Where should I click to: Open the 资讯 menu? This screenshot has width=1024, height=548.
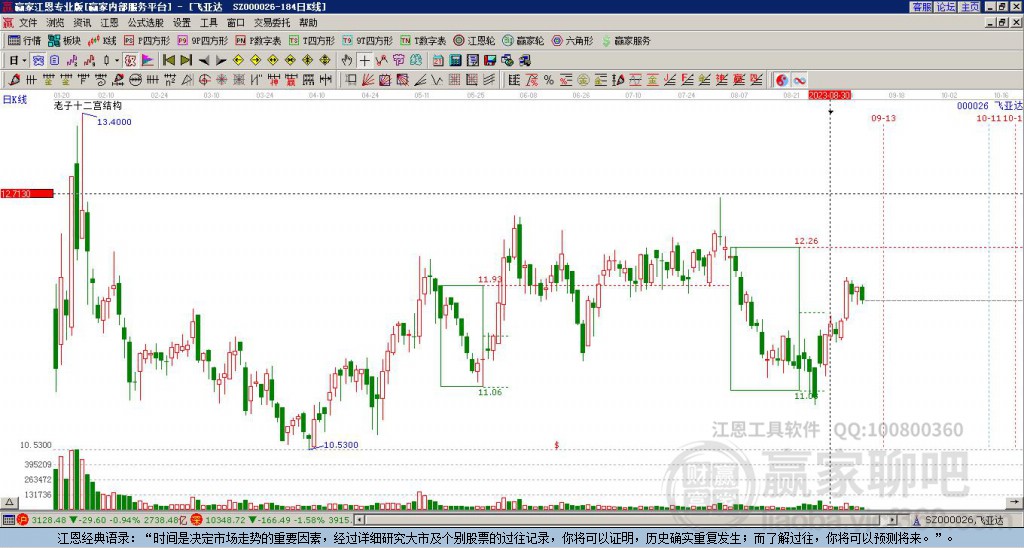[x=82, y=23]
